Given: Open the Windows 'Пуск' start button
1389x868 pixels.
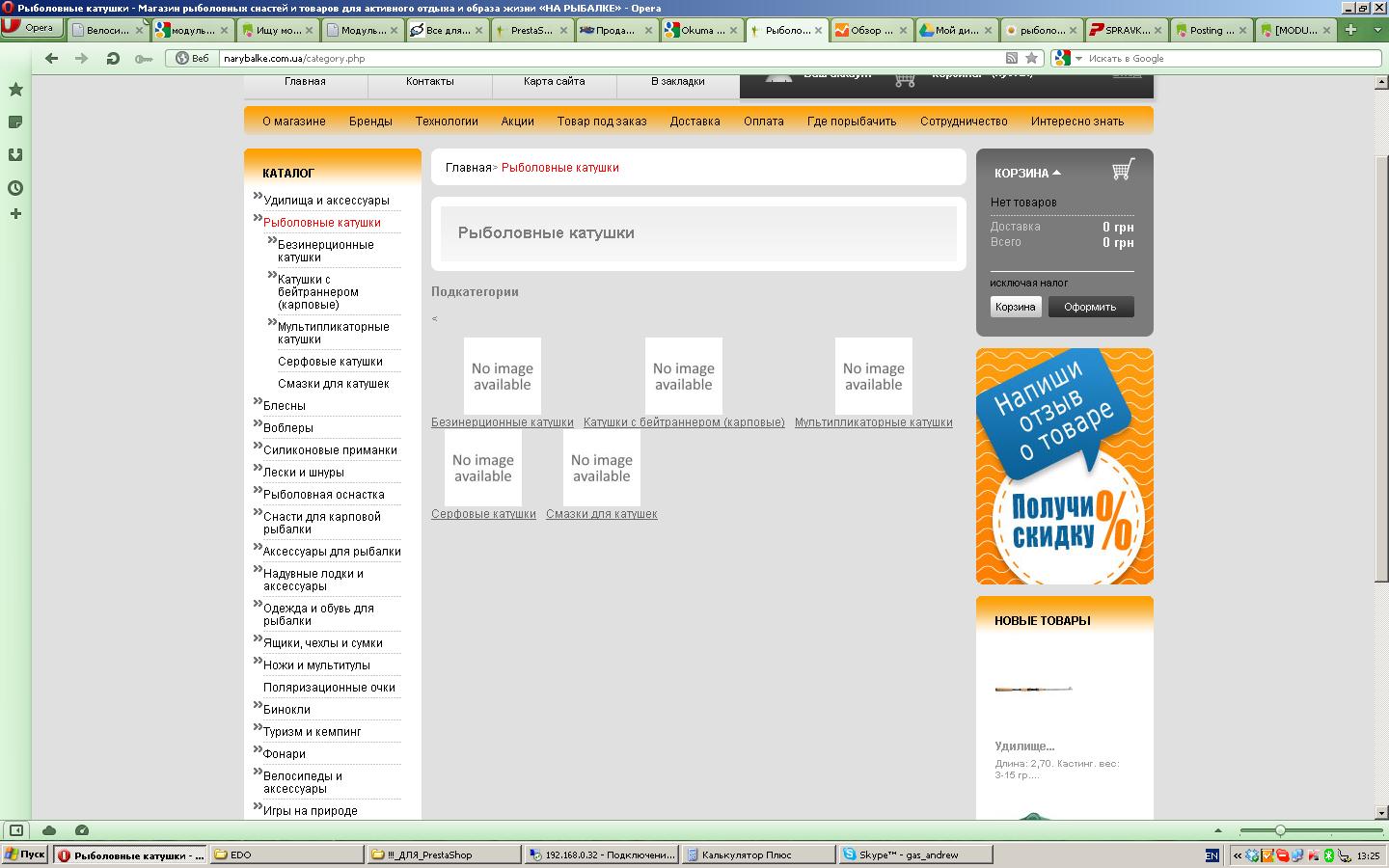Looking at the screenshot, I should [x=25, y=854].
